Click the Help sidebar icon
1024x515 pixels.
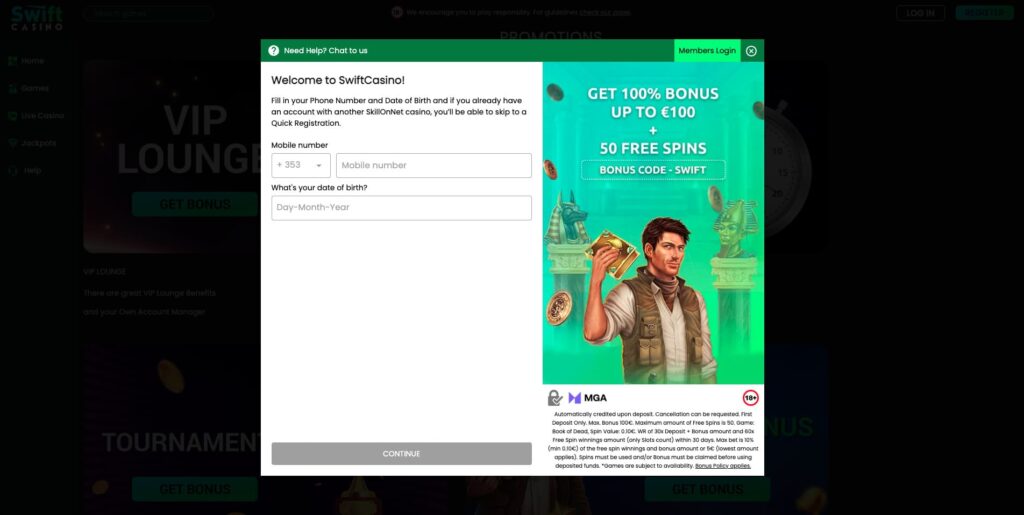[12, 170]
